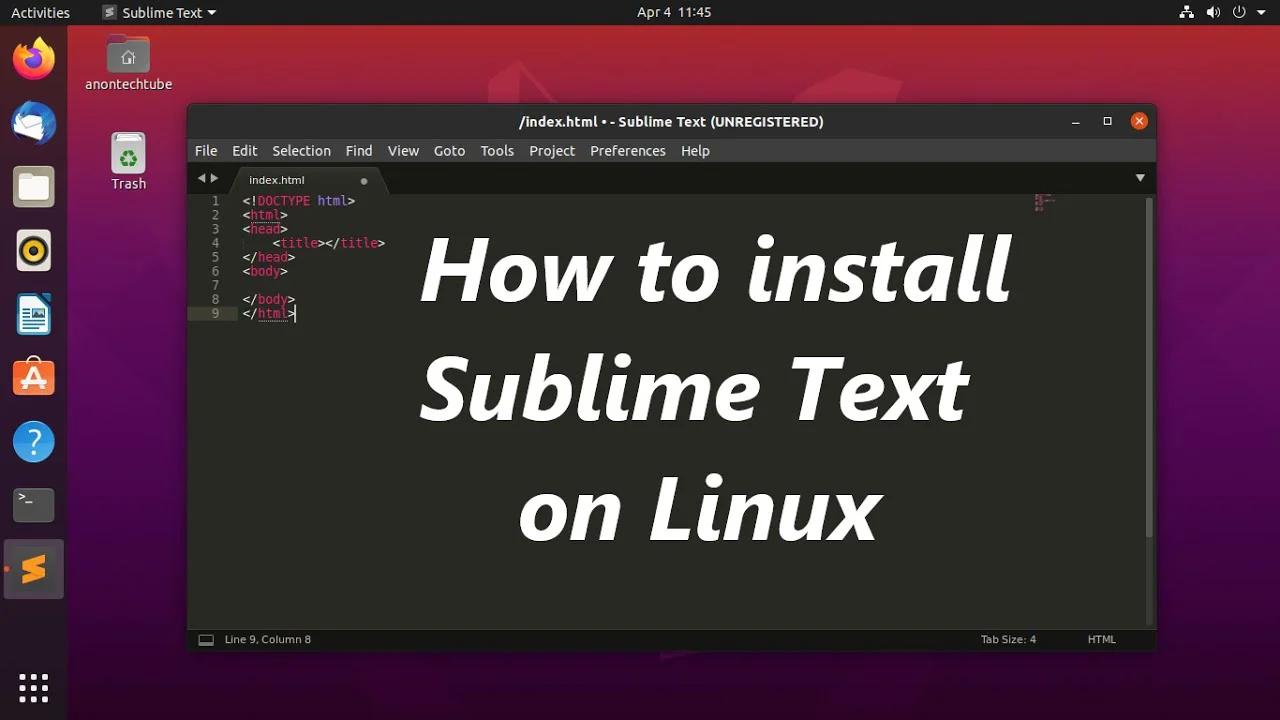Viewport: 1280px width, 720px height.
Task: Click the panel icon at status bar left
Action: point(206,639)
